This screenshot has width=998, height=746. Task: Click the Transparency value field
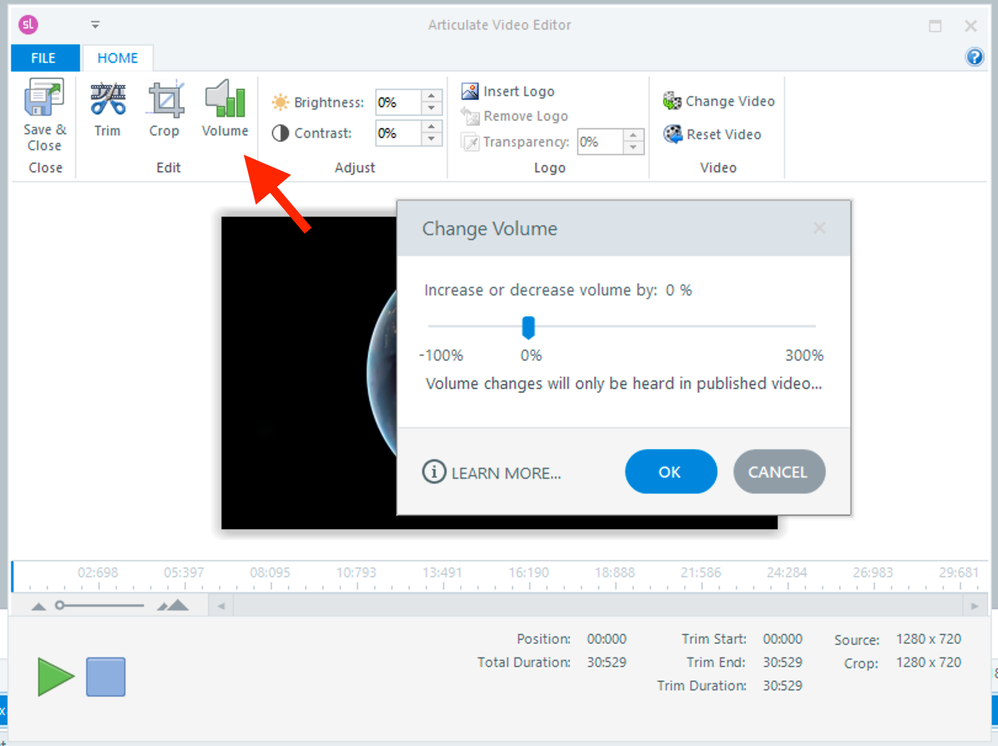[x=600, y=141]
